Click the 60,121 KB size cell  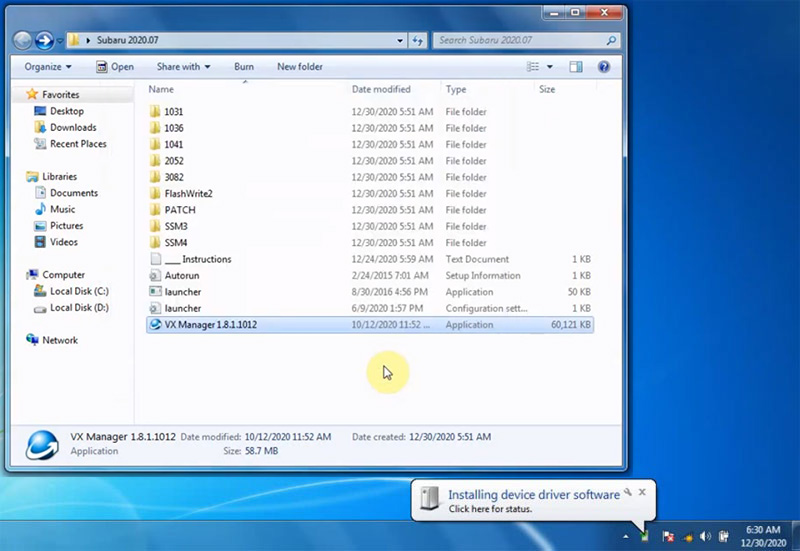click(x=570, y=324)
